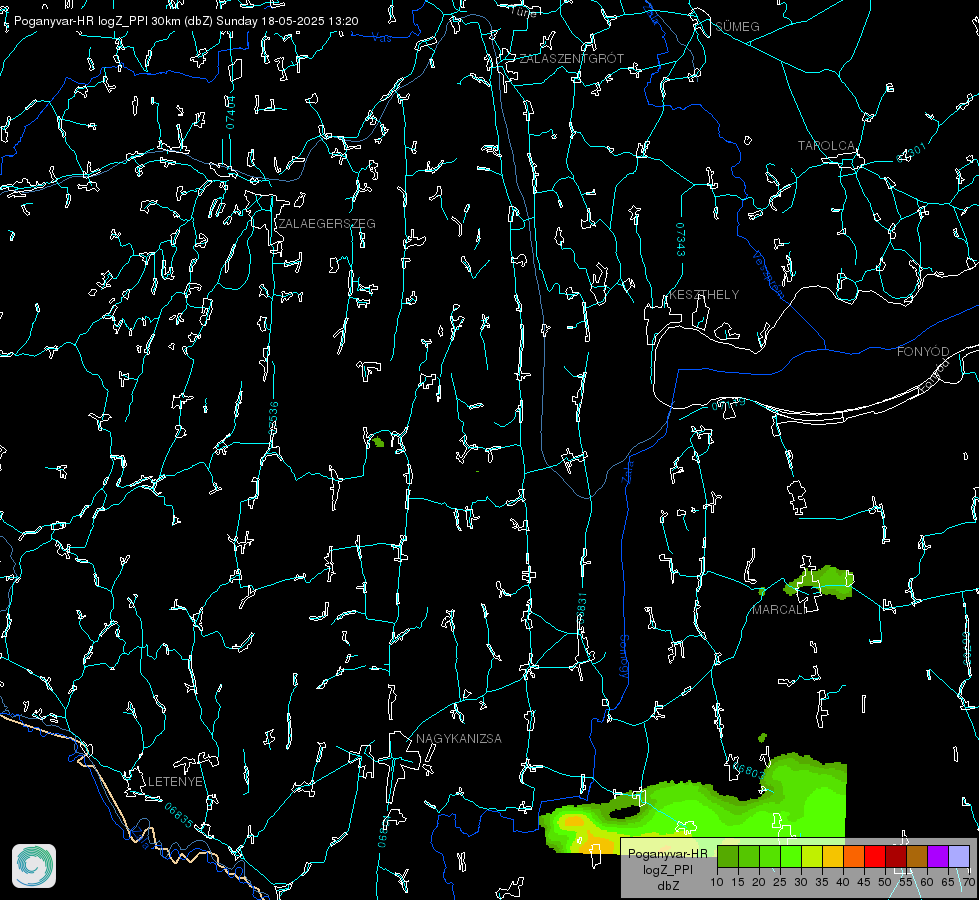The width and height of the screenshot is (979, 900).
Task: Click the blue Zala river label
Action: pyautogui.click(x=627, y=470)
